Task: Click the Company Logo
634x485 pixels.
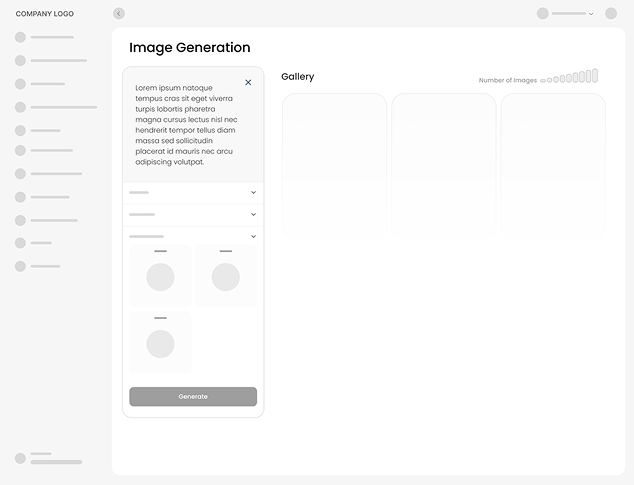Action: [x=44, y=14]
